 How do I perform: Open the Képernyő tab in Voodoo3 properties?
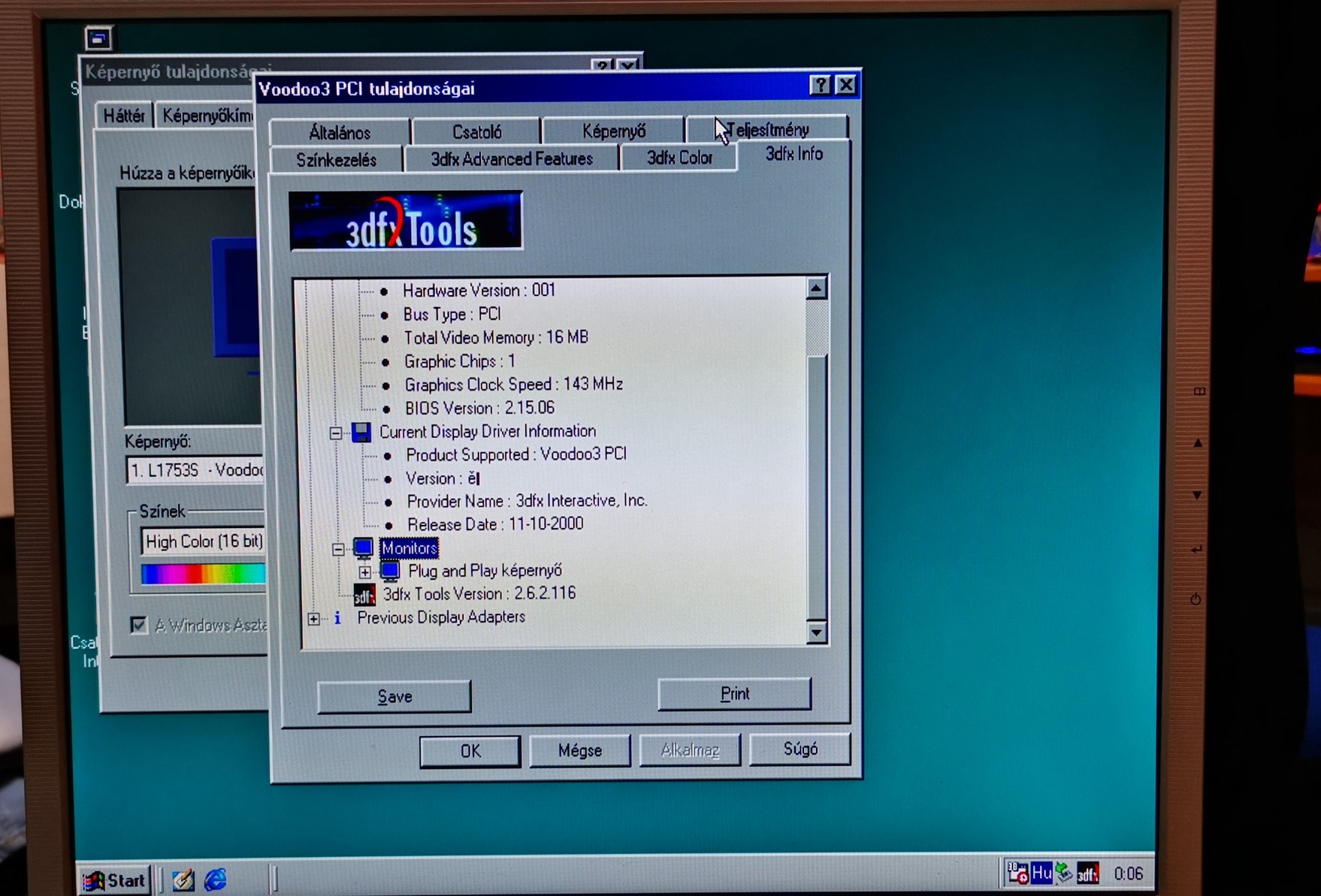pyautogui.click(x=614, y=131)
